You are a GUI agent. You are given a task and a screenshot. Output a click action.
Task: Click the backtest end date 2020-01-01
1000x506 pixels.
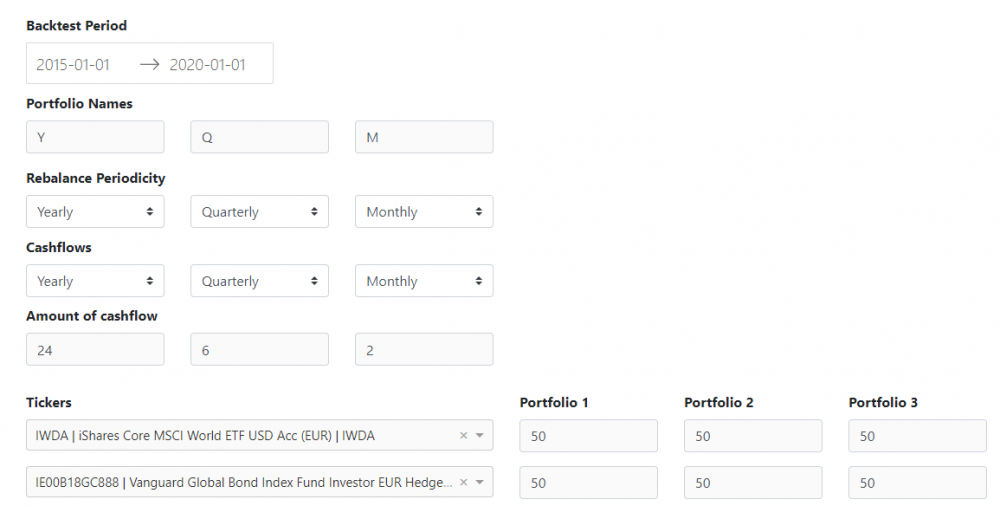[x=207, y=64]
